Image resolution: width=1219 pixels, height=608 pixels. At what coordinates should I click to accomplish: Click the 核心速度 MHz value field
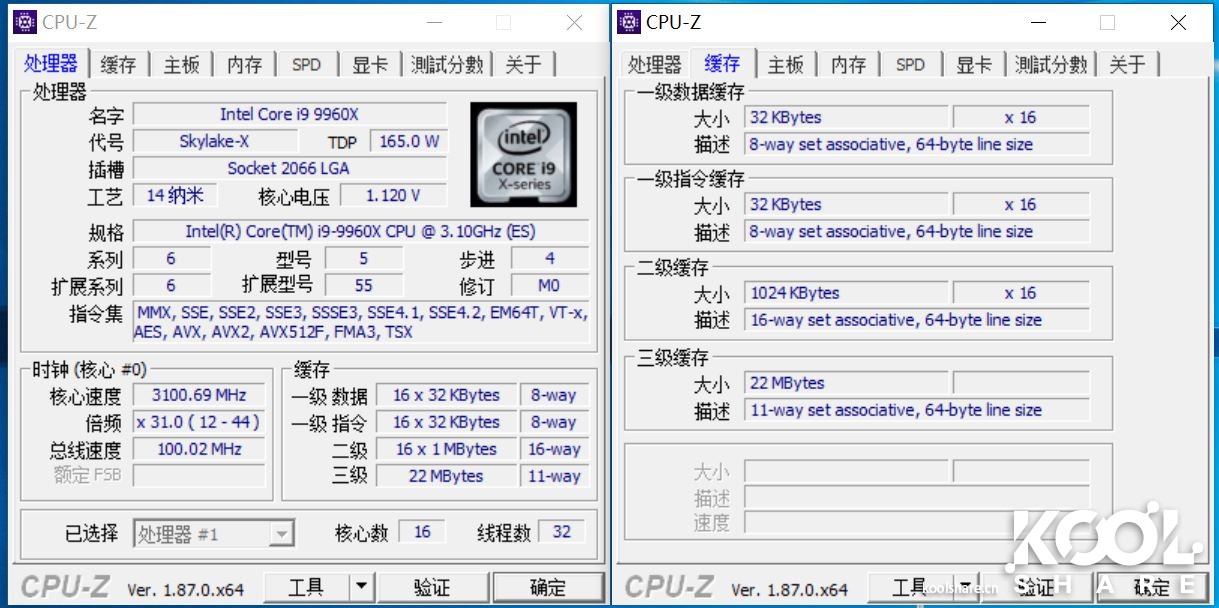point(198,394)
